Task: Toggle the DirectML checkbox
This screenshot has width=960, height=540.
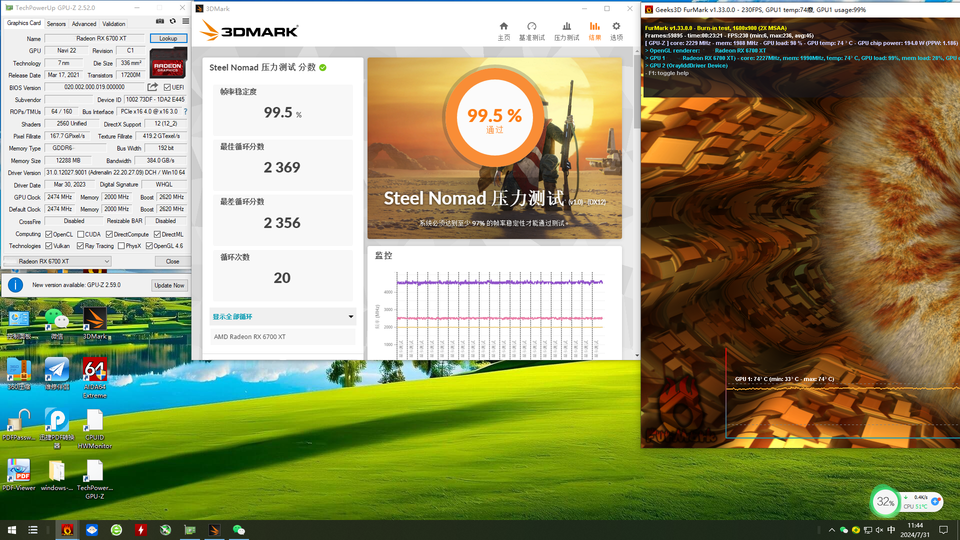Action: click(x=157, y=234)
